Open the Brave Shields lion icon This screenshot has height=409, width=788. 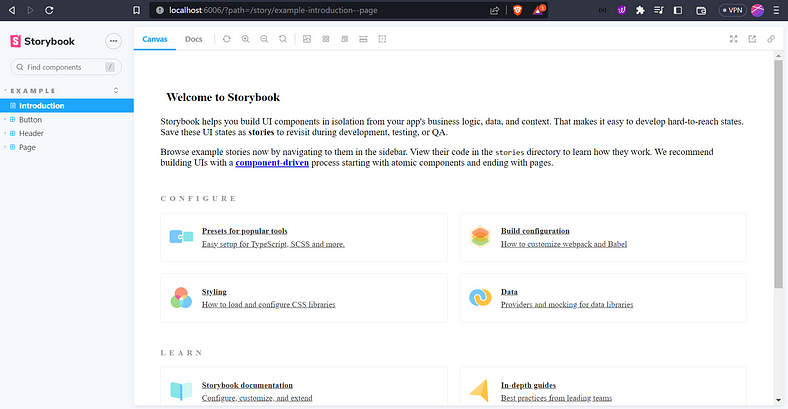518,10
